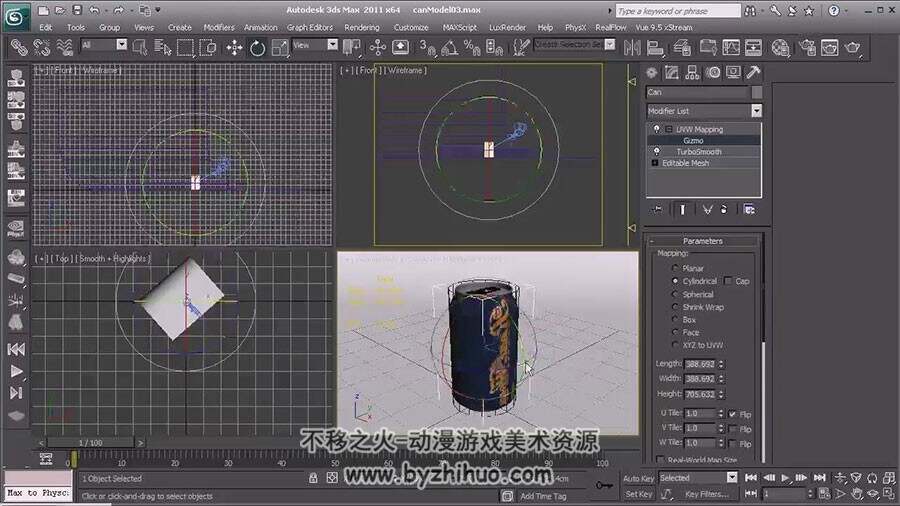Uncheck the U Tile Flip checkbox
The width and height of the screenshot is (900, 506).
point(732,414)
